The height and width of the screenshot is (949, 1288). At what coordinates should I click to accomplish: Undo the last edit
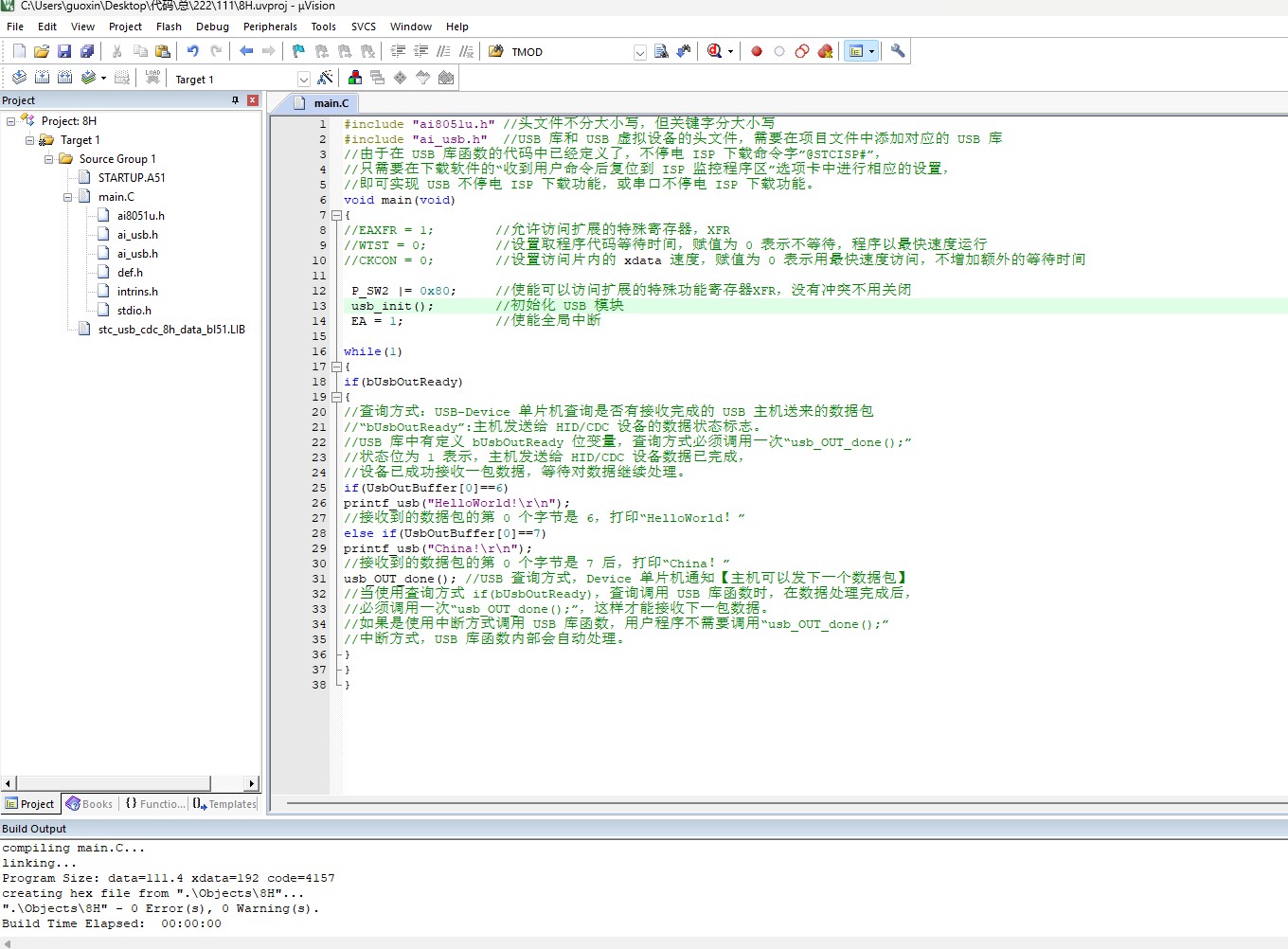click(x=193, y=51)
